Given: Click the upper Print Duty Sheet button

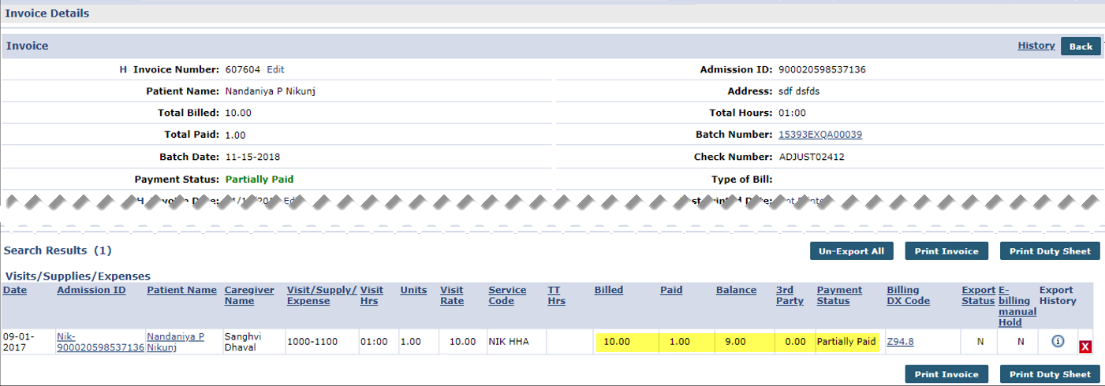Looking at the screenshot, I should tap(1049, 251).
